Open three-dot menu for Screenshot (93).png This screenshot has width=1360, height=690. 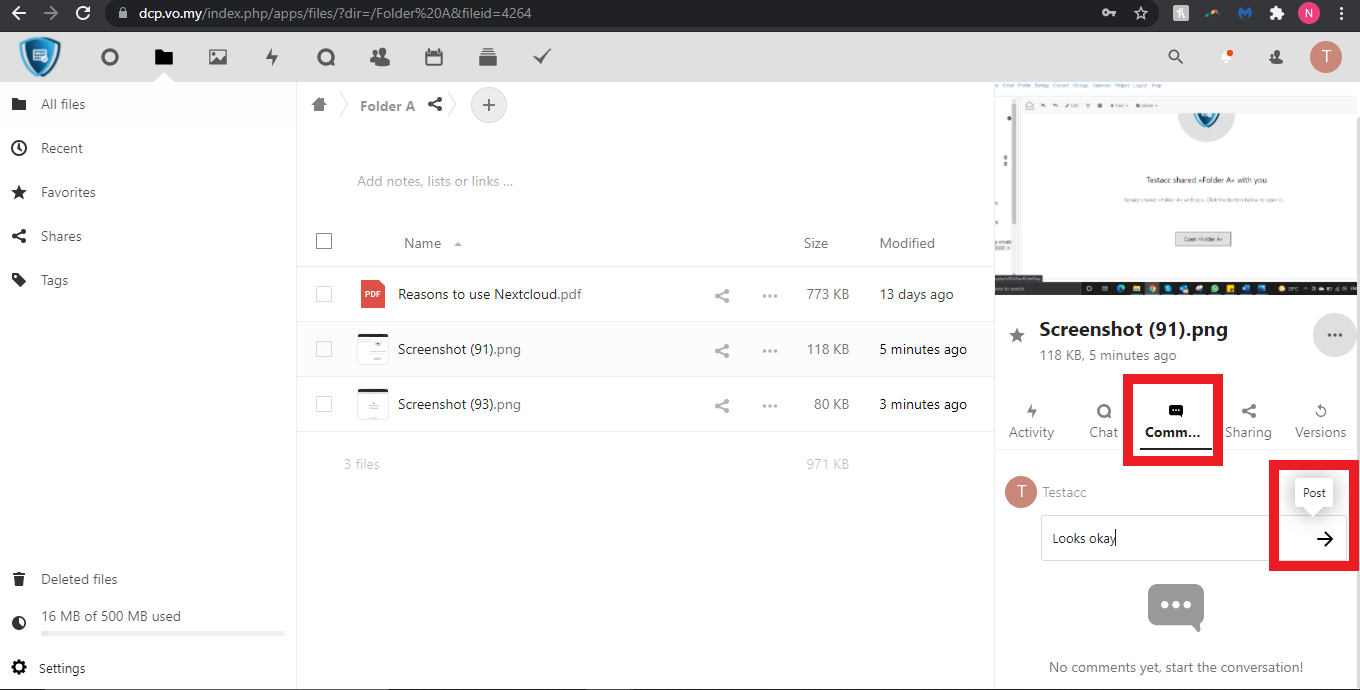(x=770, y=405)
